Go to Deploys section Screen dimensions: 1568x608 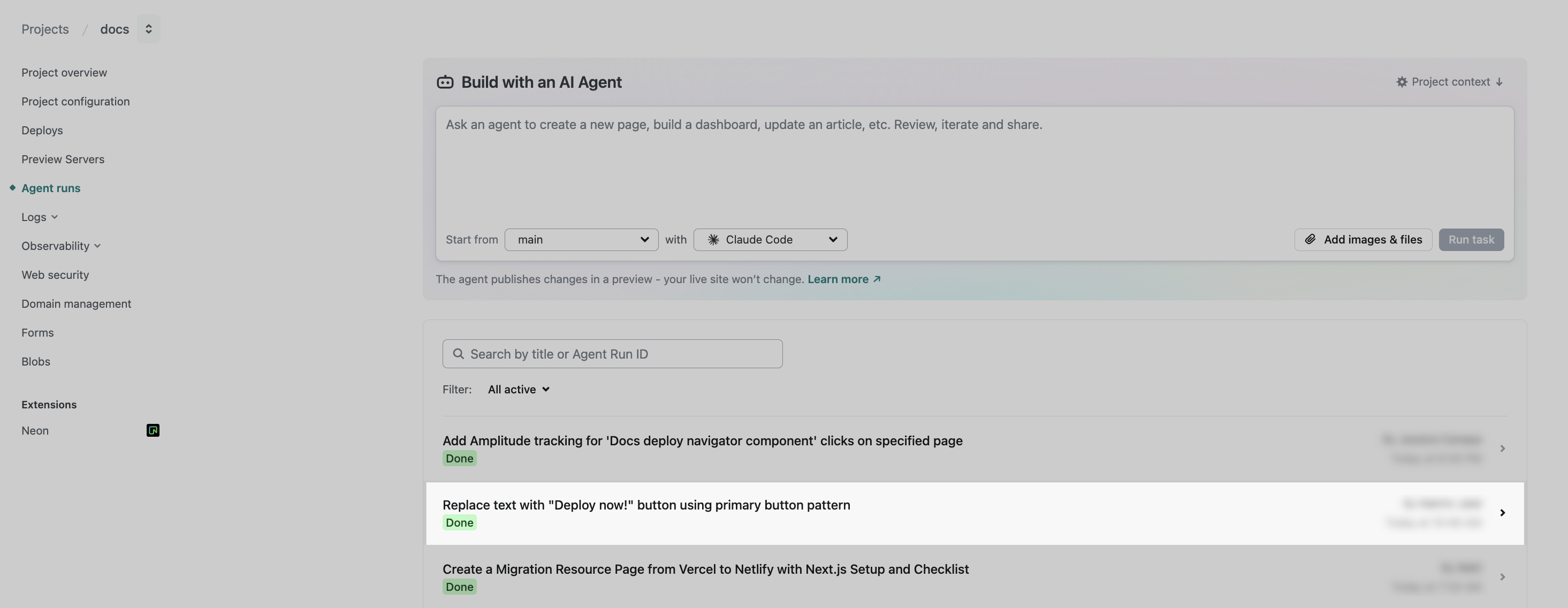[x=42, y=130]
